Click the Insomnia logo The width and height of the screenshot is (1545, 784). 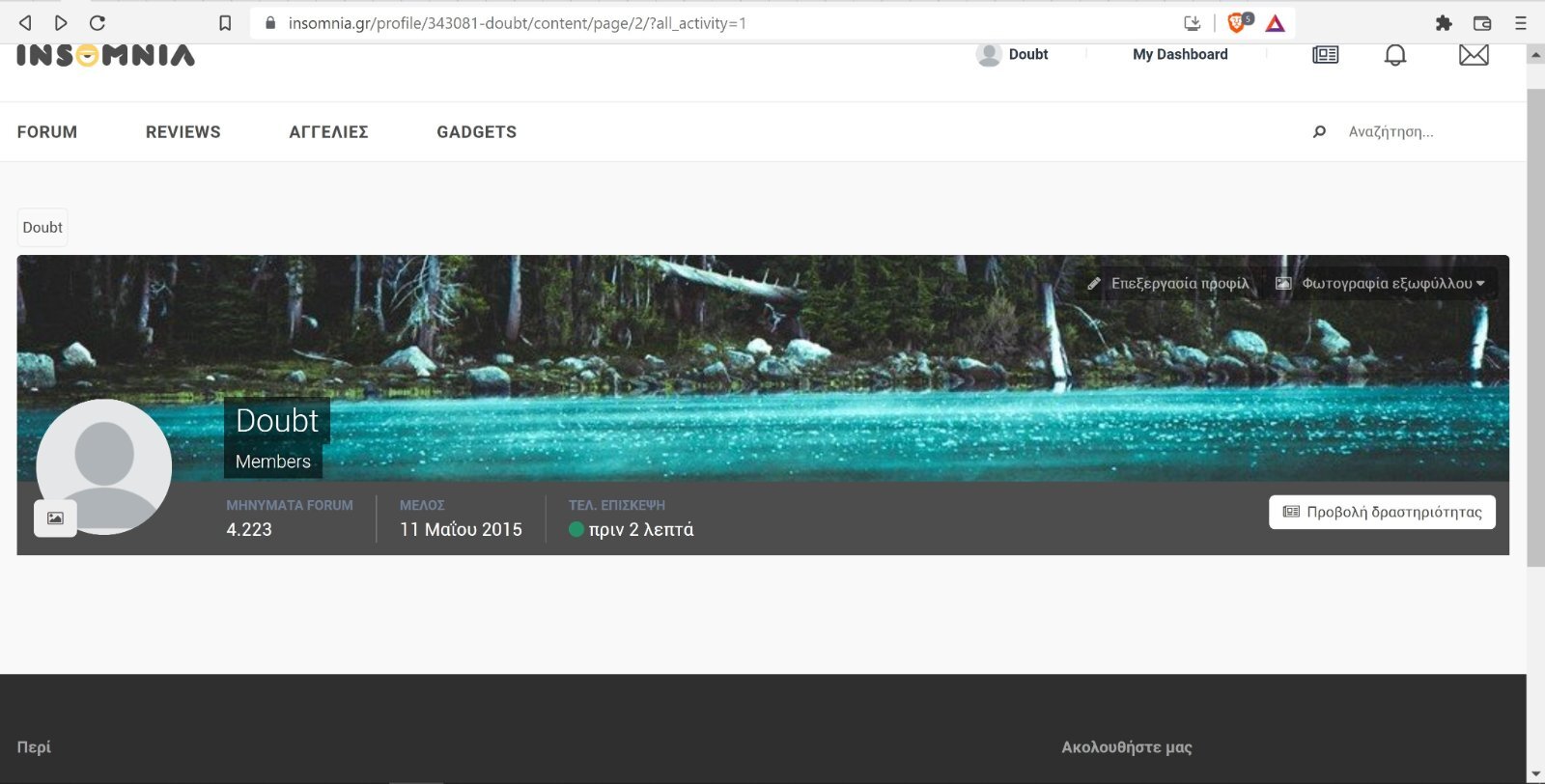[105, 56]
